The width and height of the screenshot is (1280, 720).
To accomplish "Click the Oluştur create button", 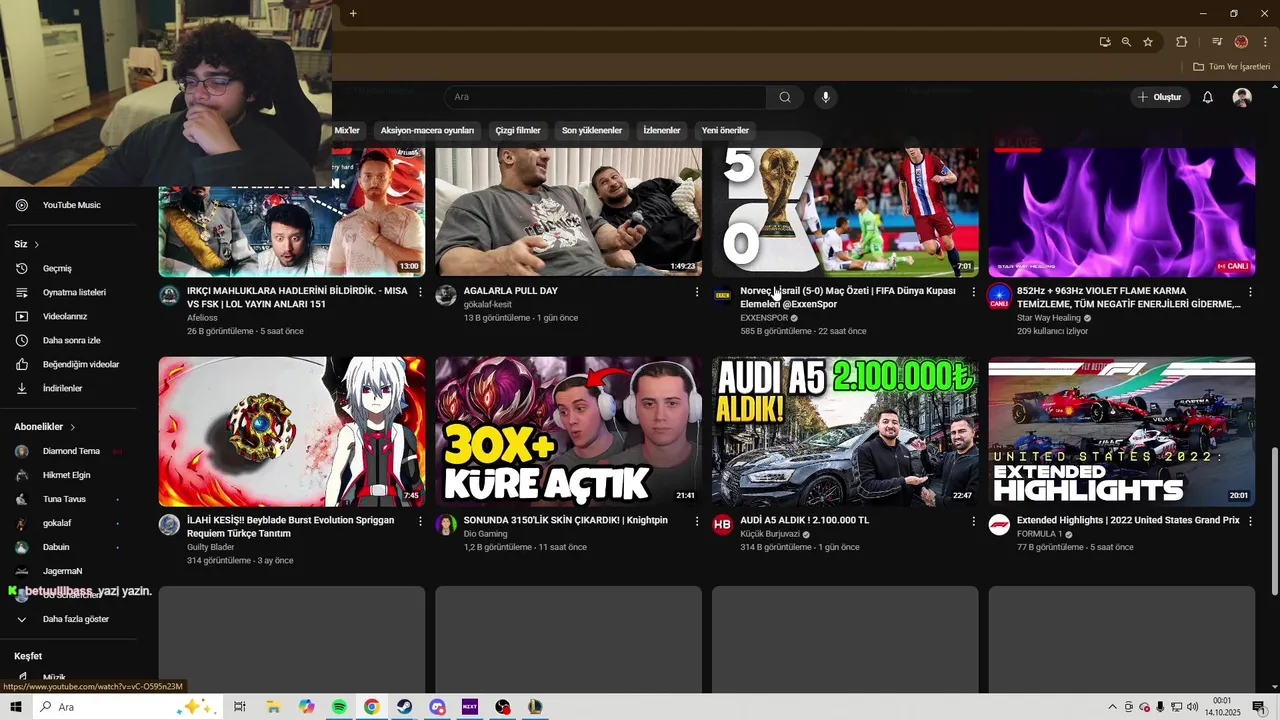I will tap(1159, 97).
